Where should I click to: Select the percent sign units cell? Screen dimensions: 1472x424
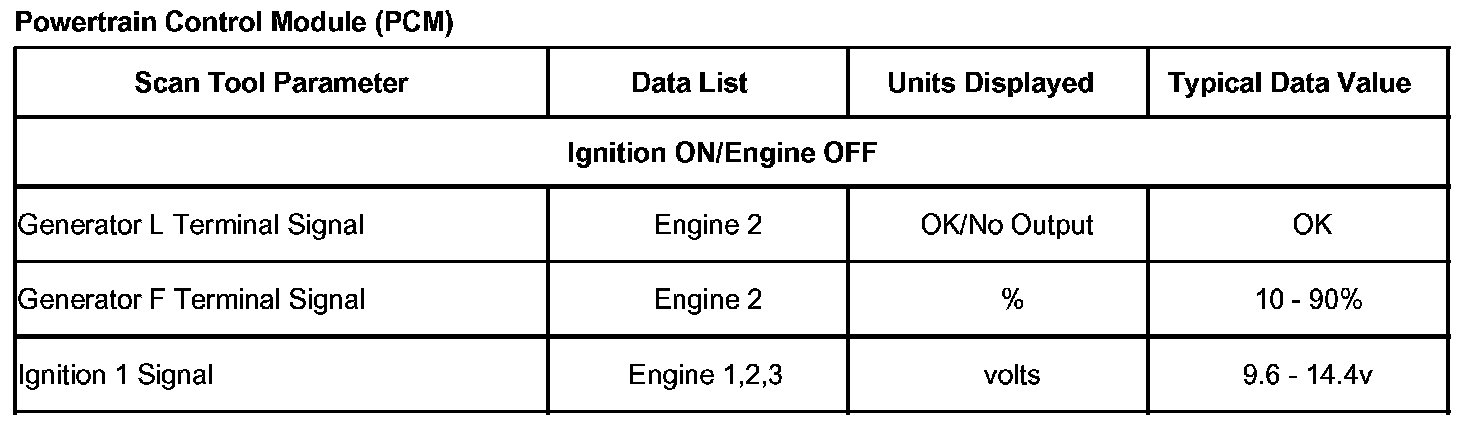[1010, 298]
